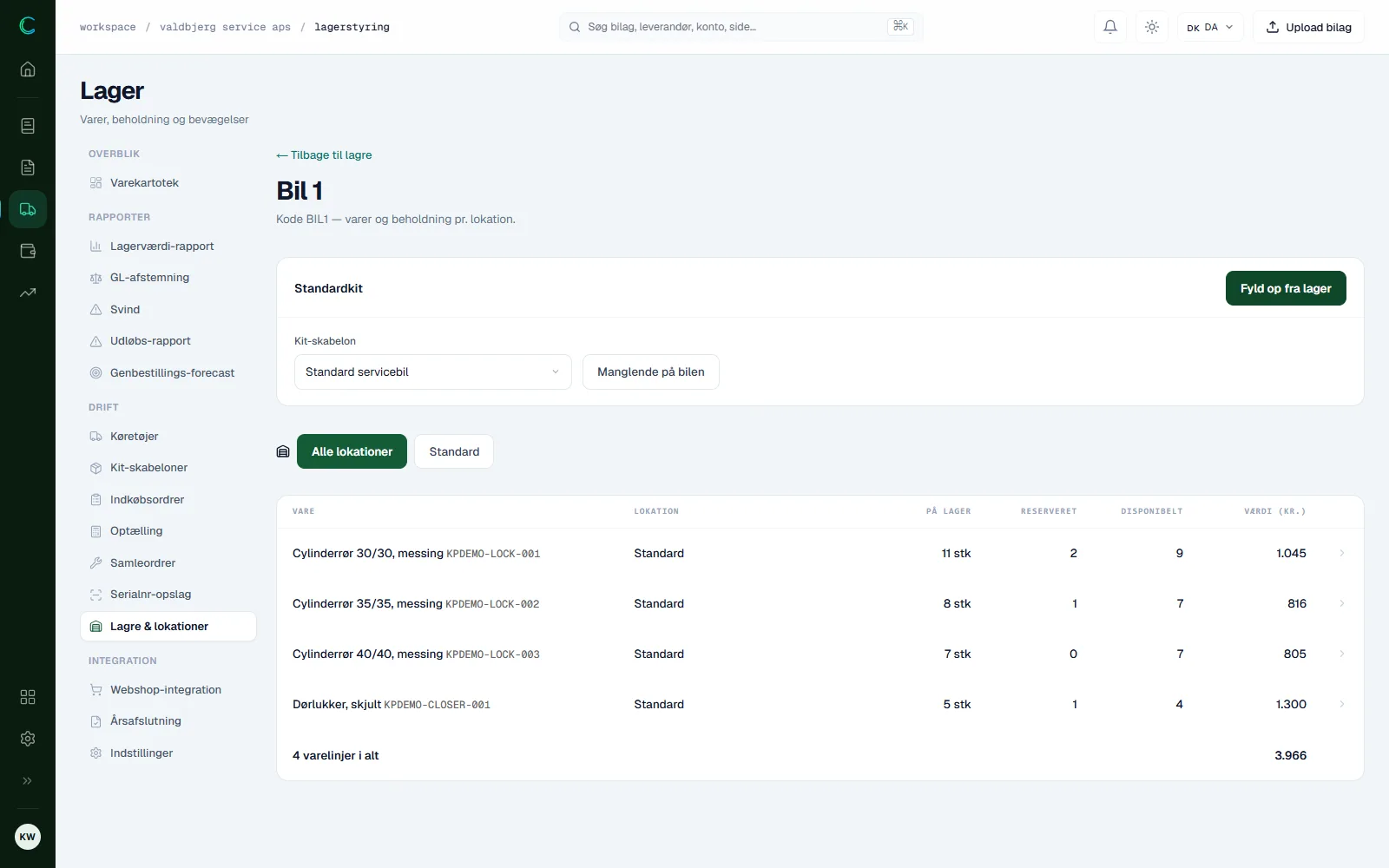The width and height of the screenshot is (1389, 868).
Task: Expand row Cylinderrør 40/40 chevron
Action: coord(1342,654)
